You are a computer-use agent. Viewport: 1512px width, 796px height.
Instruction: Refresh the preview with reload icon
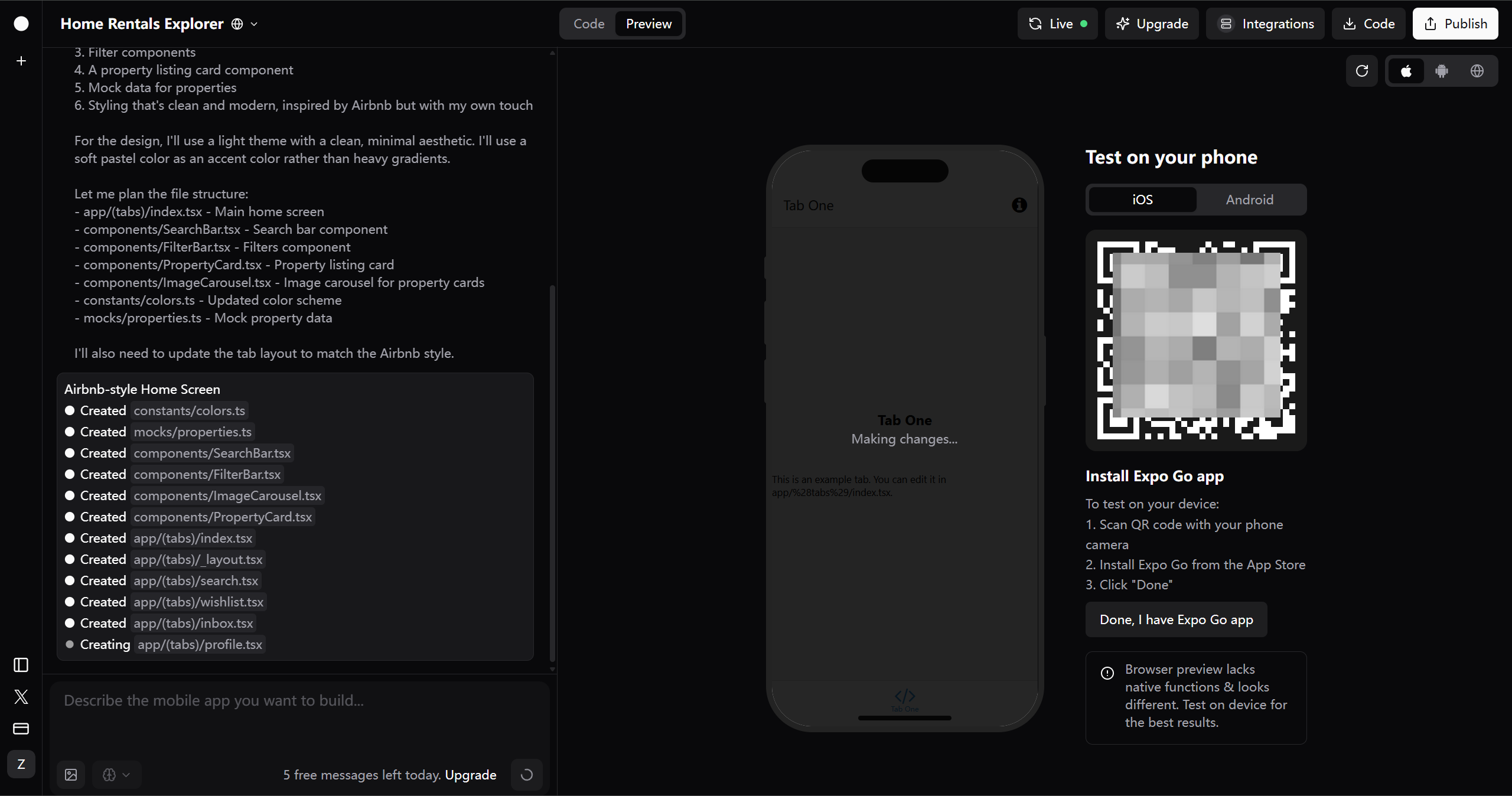point(1362,71)
